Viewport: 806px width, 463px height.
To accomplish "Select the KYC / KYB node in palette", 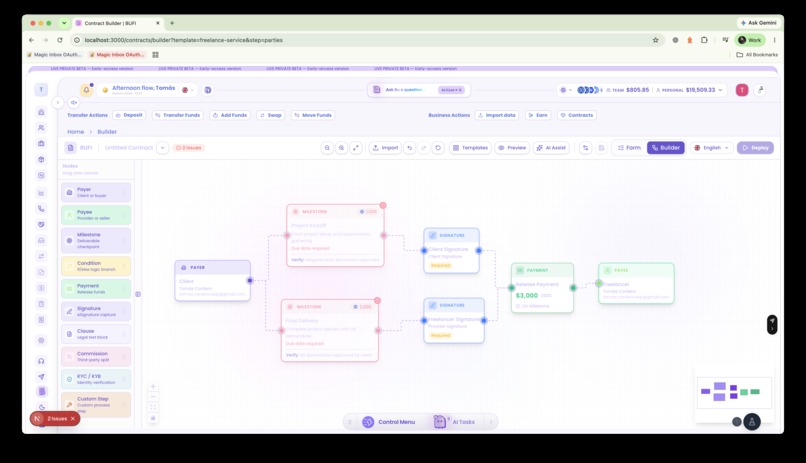I will 96,379.
